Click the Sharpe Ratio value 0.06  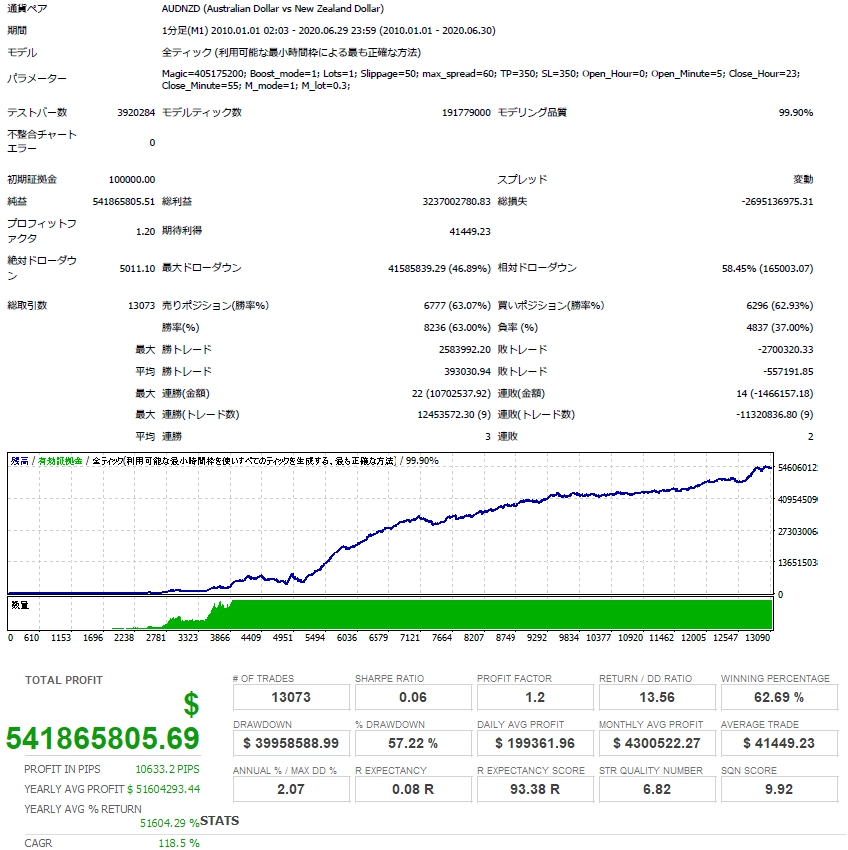pyautogui.click(x=413, y=697)
